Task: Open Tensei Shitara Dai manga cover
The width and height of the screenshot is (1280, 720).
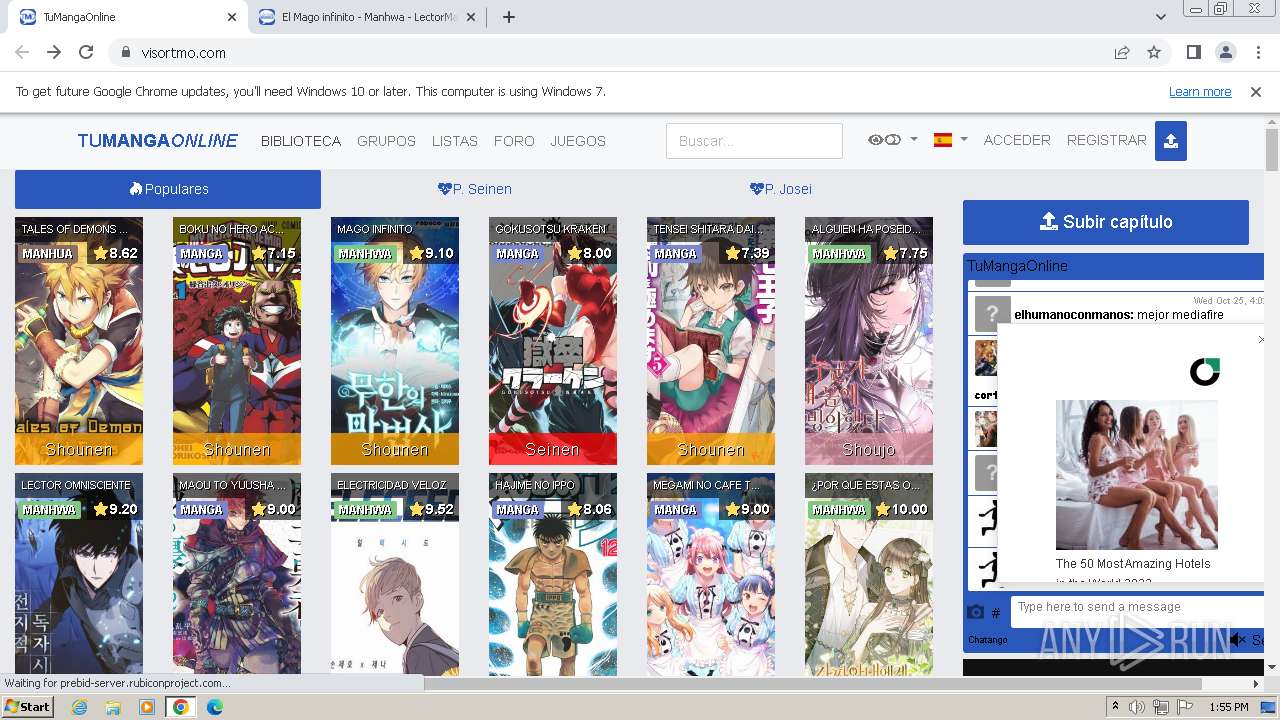Action: tap(711, 341)
